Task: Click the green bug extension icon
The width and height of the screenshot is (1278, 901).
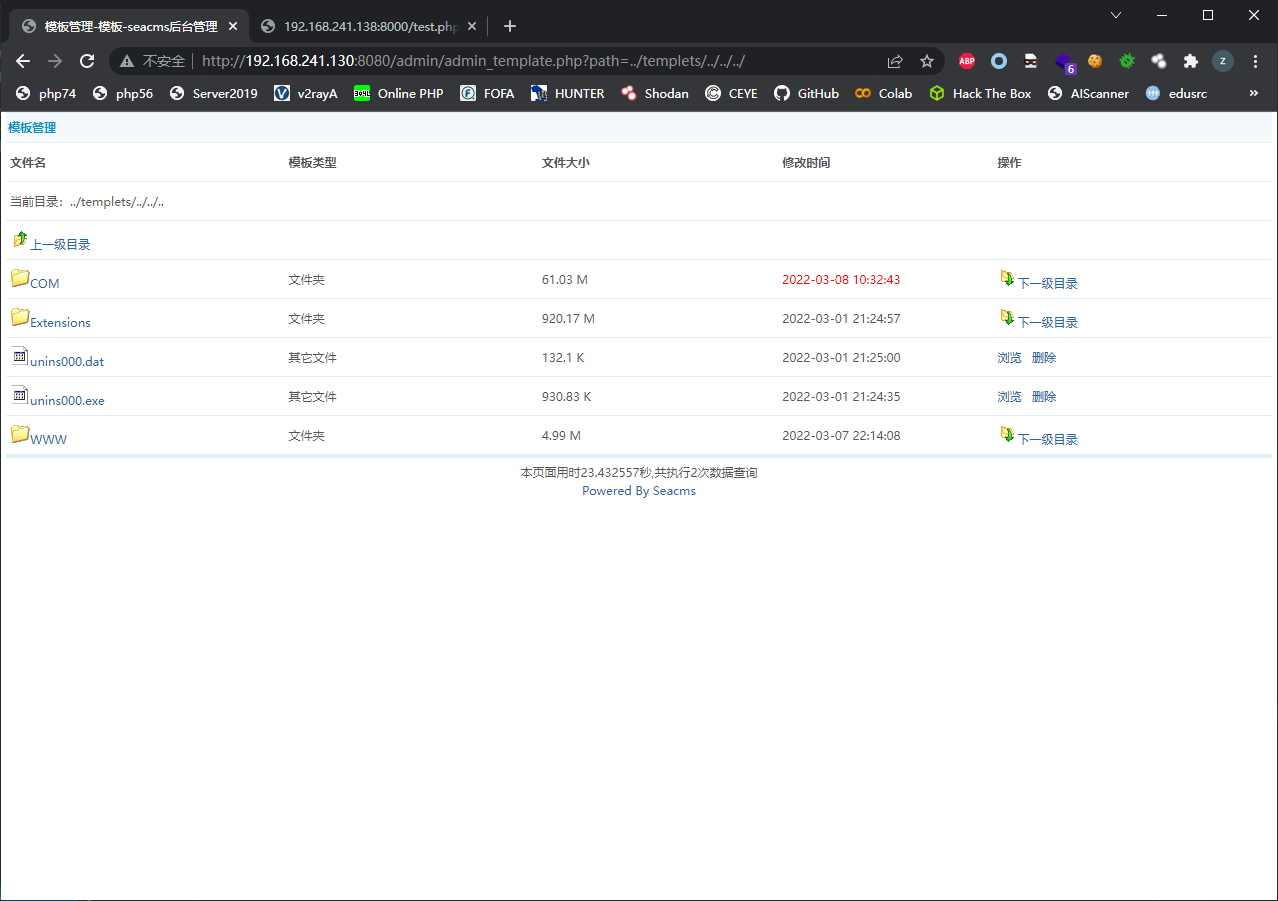Action: click(1127, 61)
